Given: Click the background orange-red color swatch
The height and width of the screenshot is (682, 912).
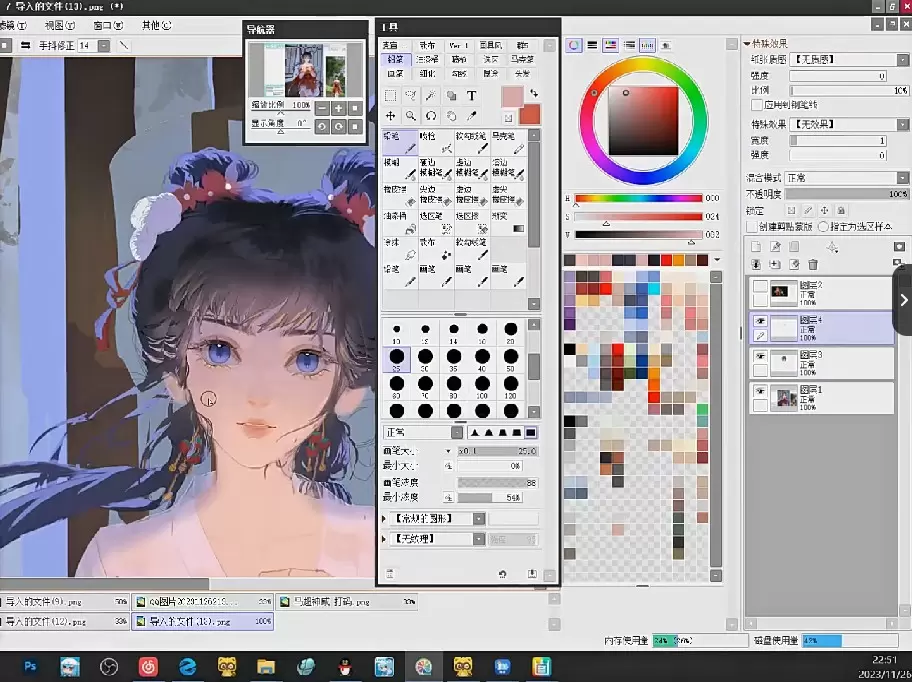Looking at the screenshot, I should (x=530, y=114).
